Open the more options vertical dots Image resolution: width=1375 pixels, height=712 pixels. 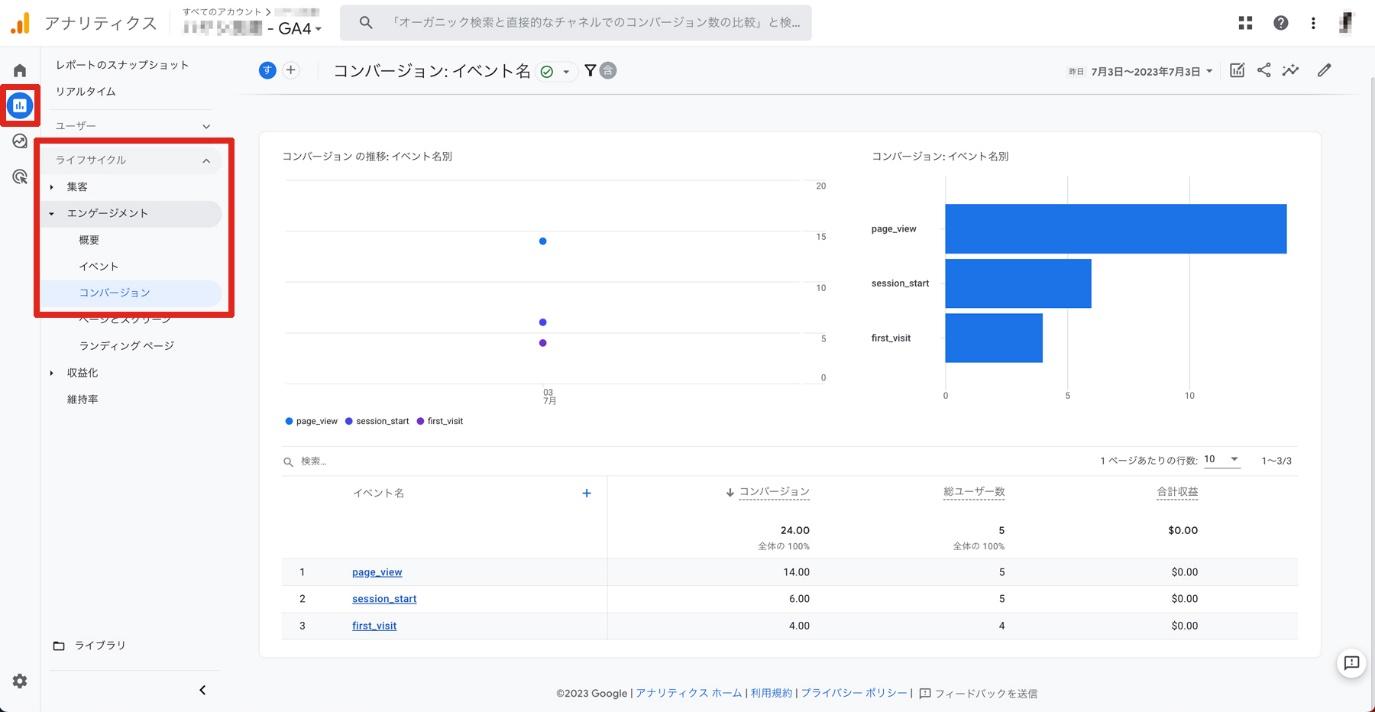1313,22
